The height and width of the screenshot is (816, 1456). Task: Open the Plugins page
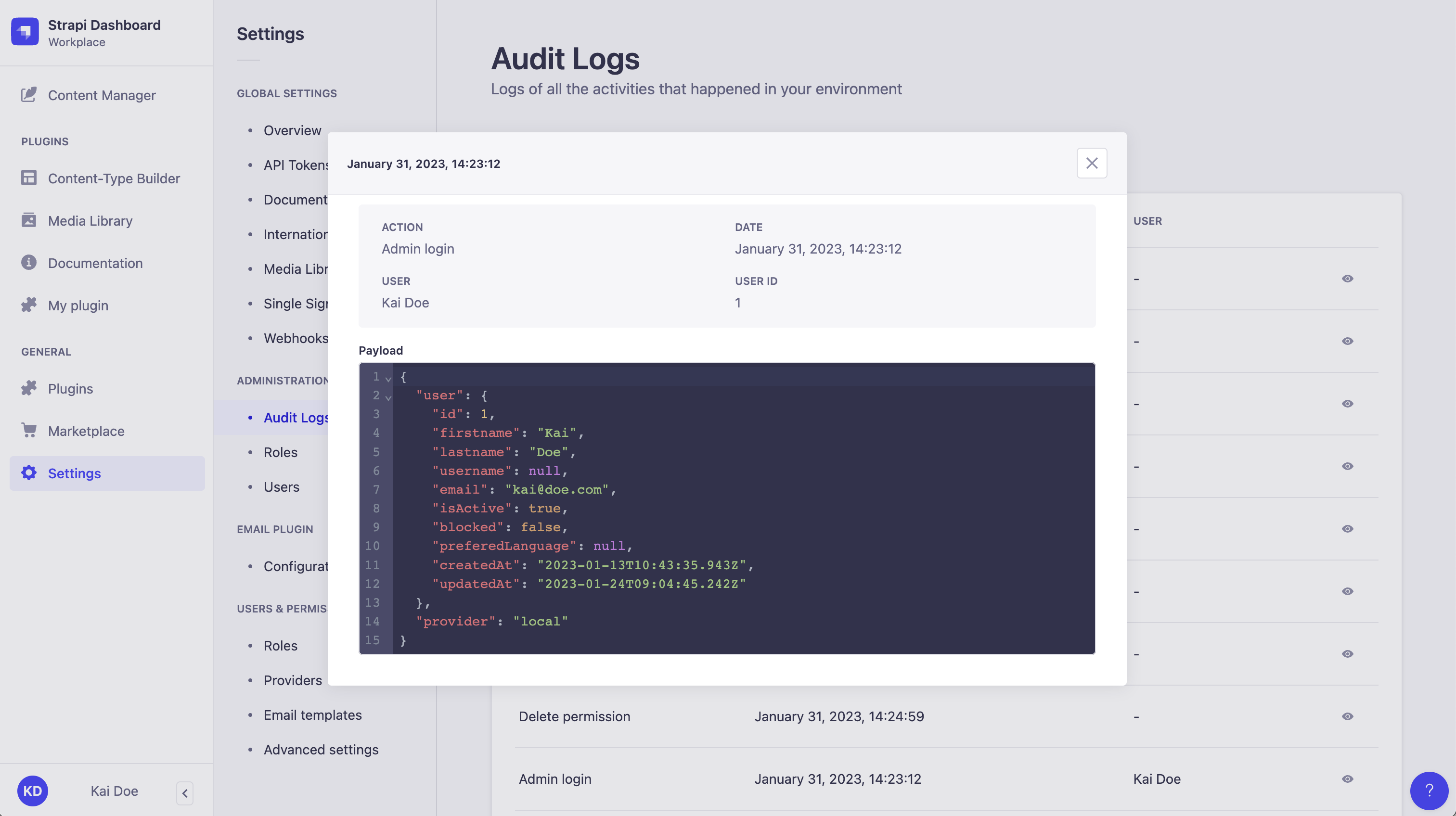69,388
